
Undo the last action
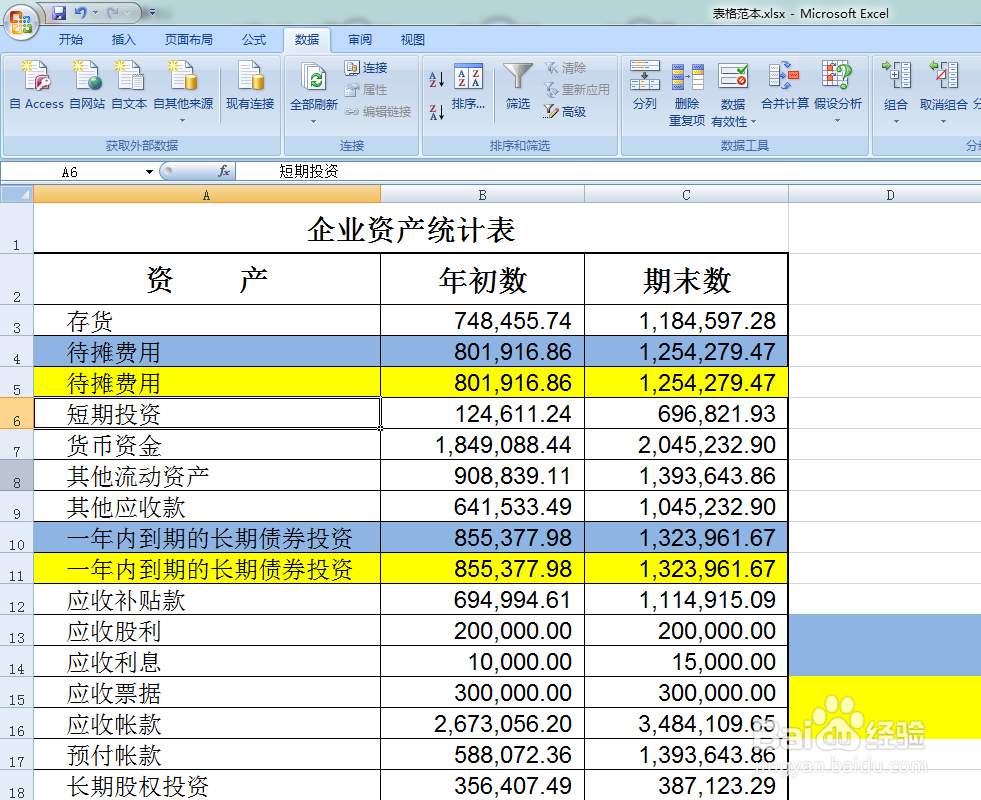click(x=81, y=13)
